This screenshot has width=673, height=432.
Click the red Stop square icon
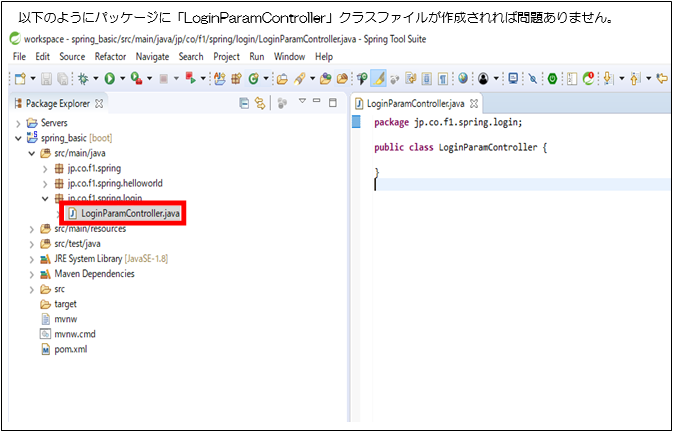coord(162,77)
